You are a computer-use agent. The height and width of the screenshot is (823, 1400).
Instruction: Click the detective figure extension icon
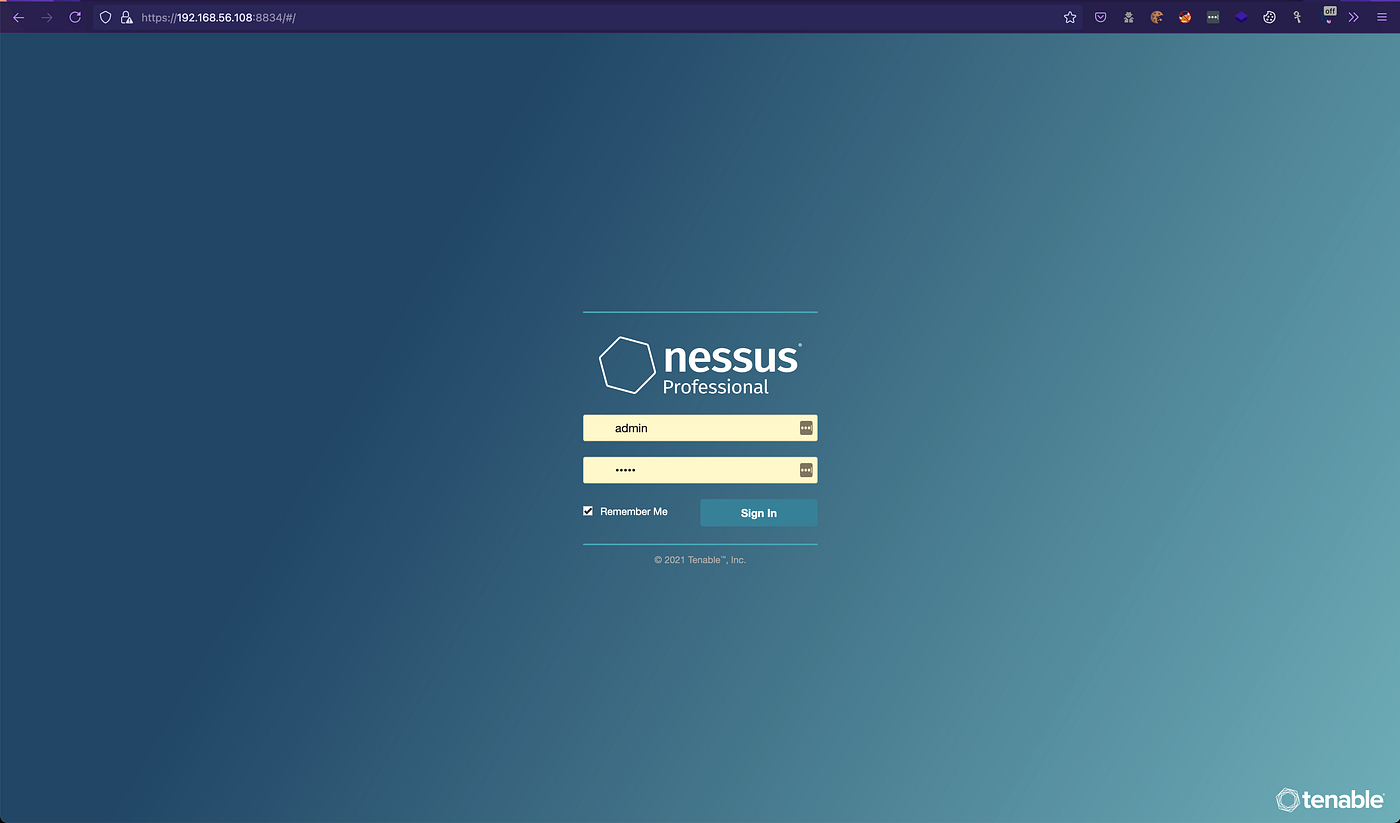1128,17
